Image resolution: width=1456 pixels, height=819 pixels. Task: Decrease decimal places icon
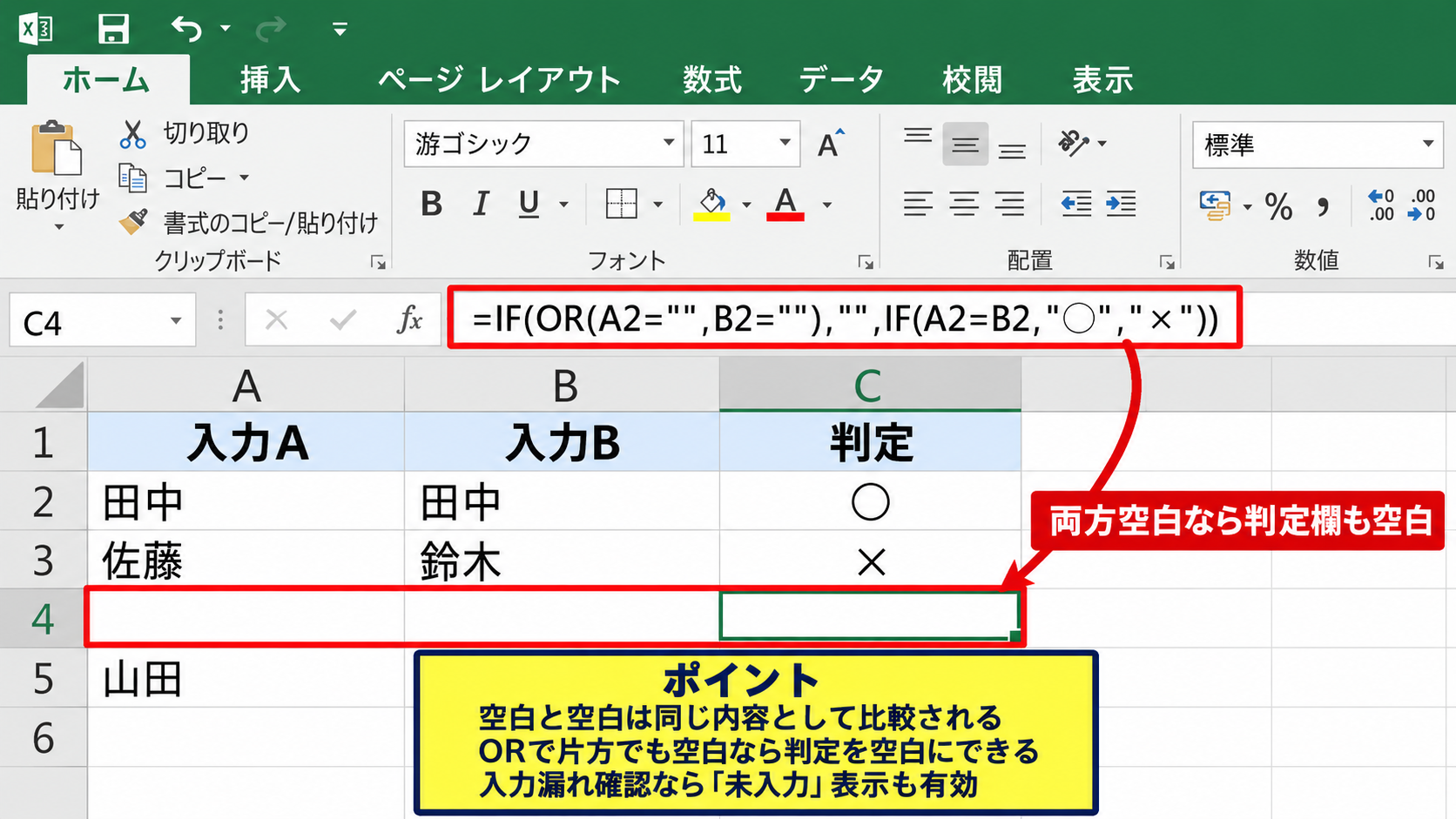[1422, 205]
